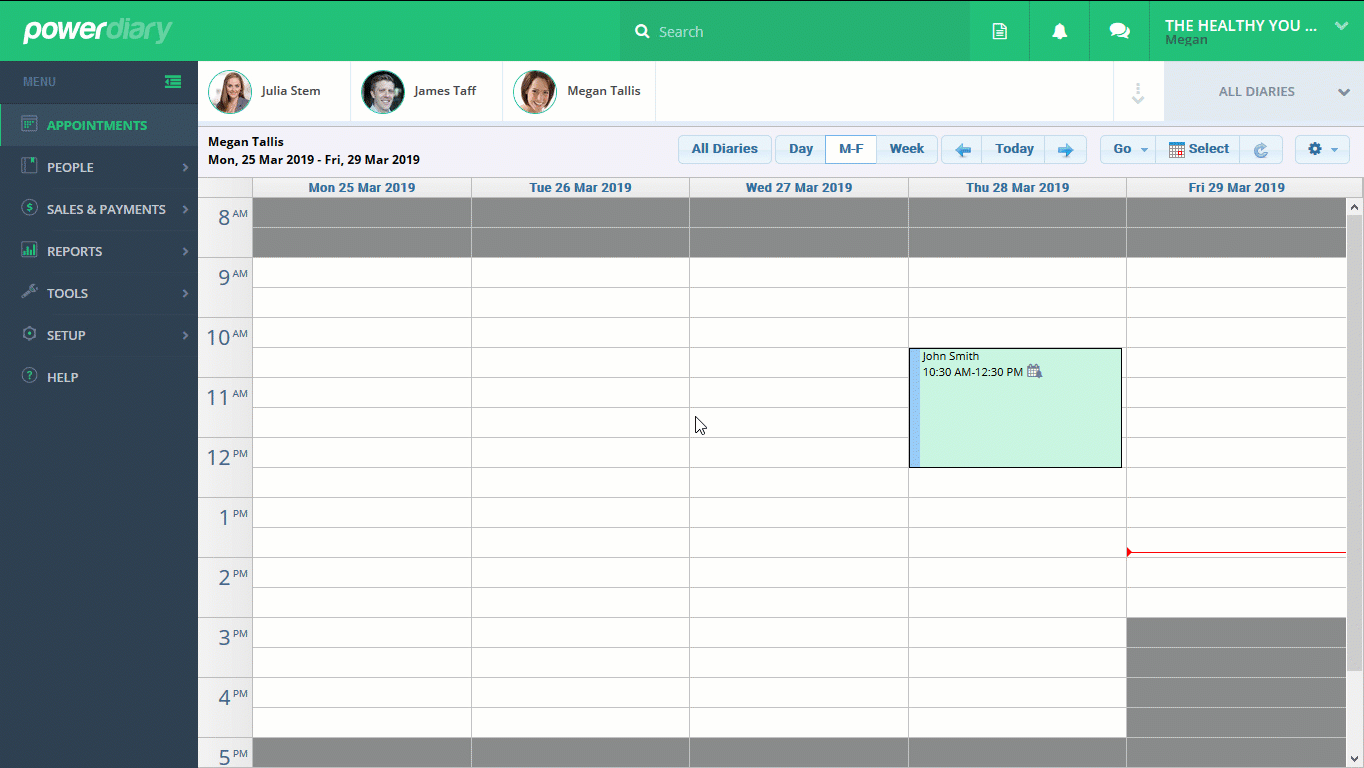This screenshot has height=768, width=1364.
Task: Expand the Setup menu
Action: pos(99,335)
